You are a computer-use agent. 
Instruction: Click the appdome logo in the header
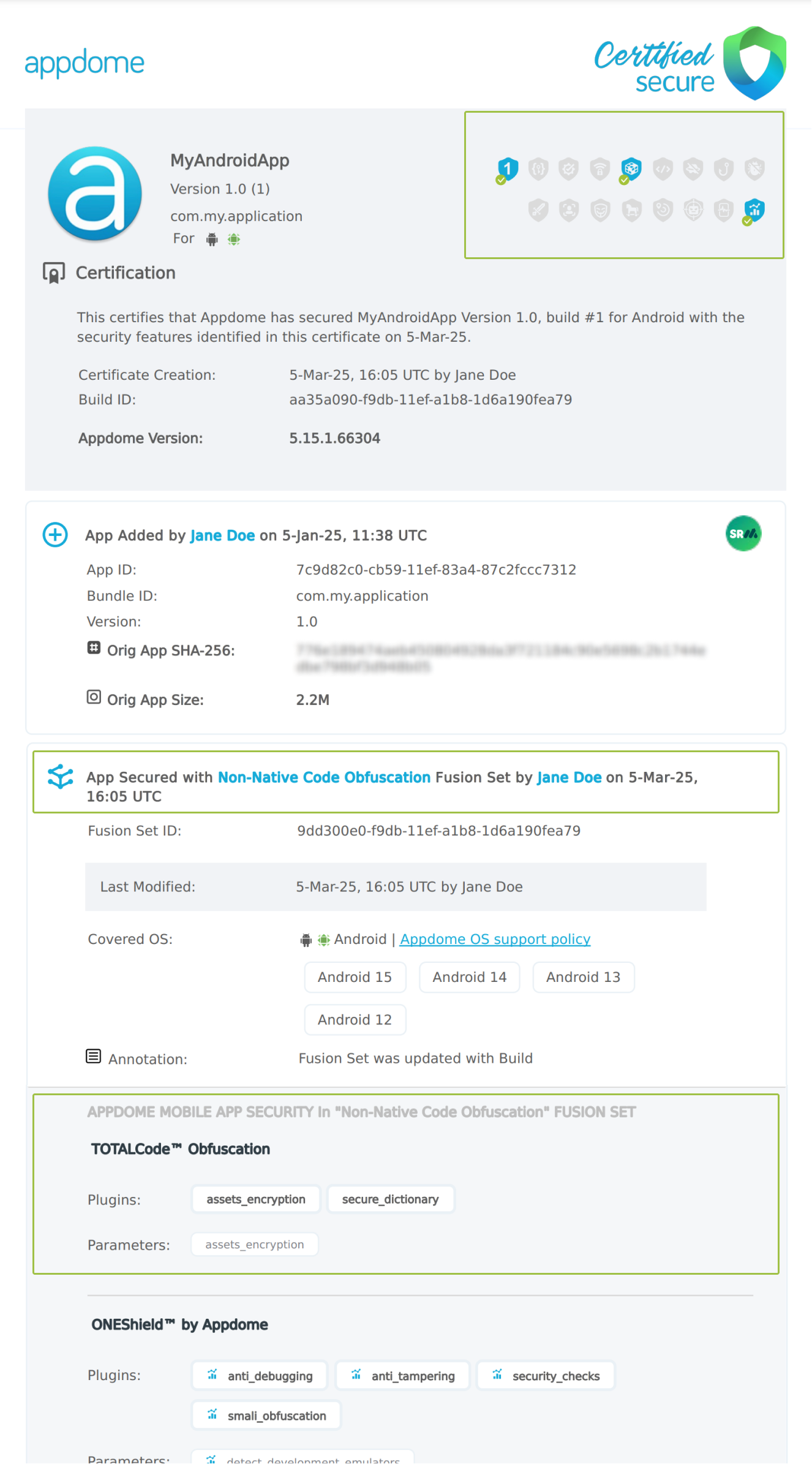pos(85,63)
